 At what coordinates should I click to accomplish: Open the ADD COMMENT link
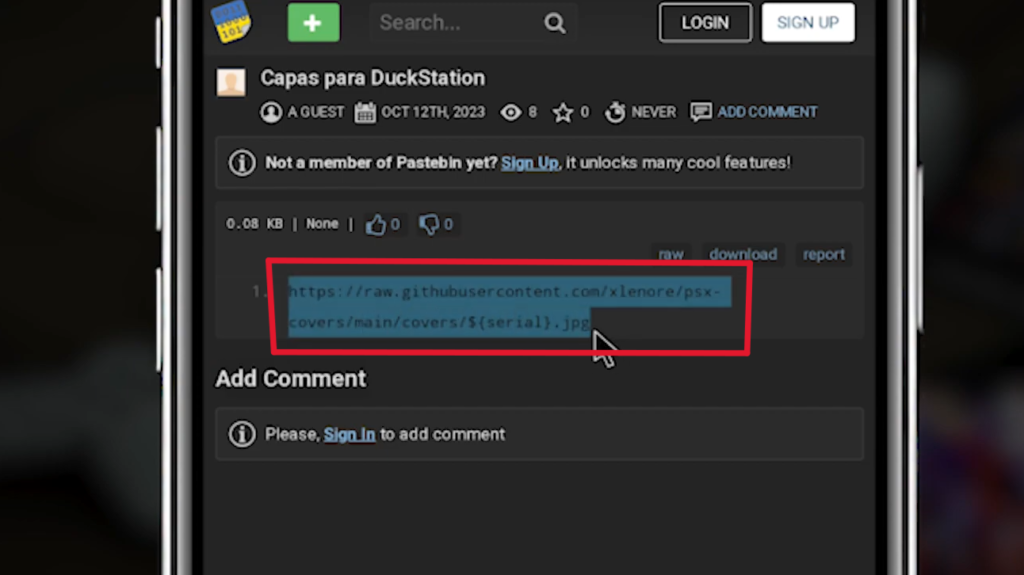[767, 112]
